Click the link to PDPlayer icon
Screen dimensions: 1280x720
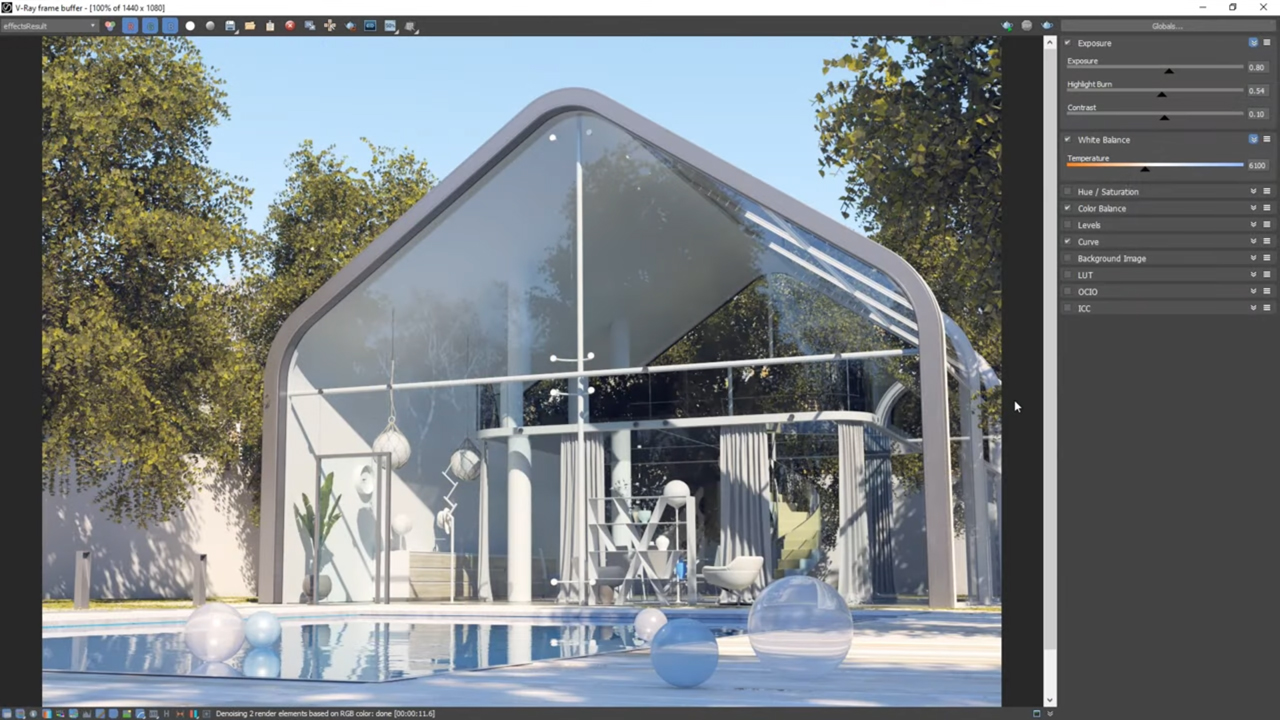[x=370, y=26]
